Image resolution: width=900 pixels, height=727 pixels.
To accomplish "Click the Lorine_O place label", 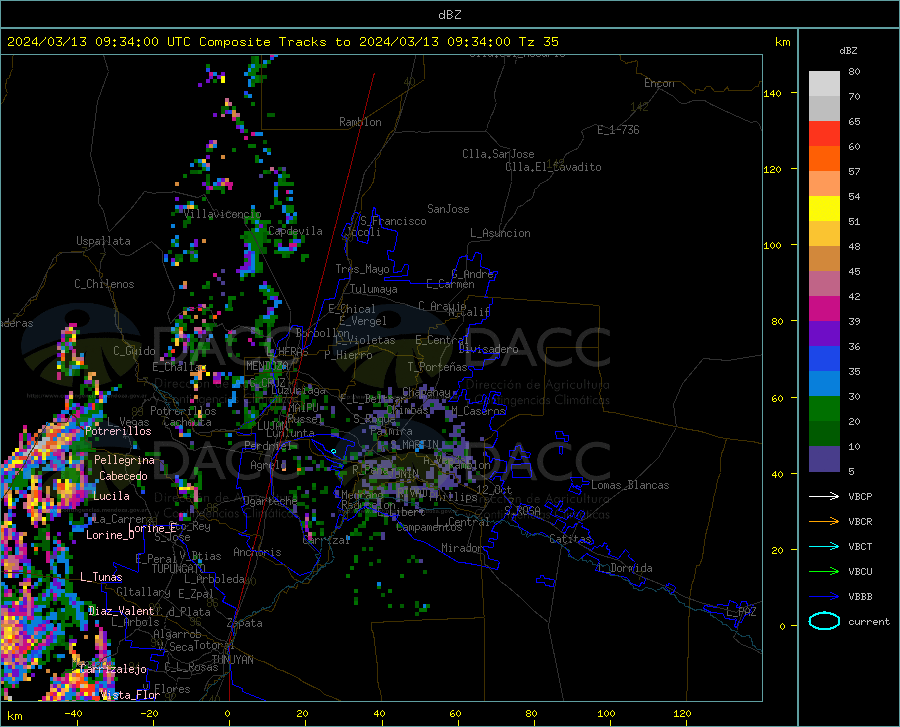I will coord(110,535).
